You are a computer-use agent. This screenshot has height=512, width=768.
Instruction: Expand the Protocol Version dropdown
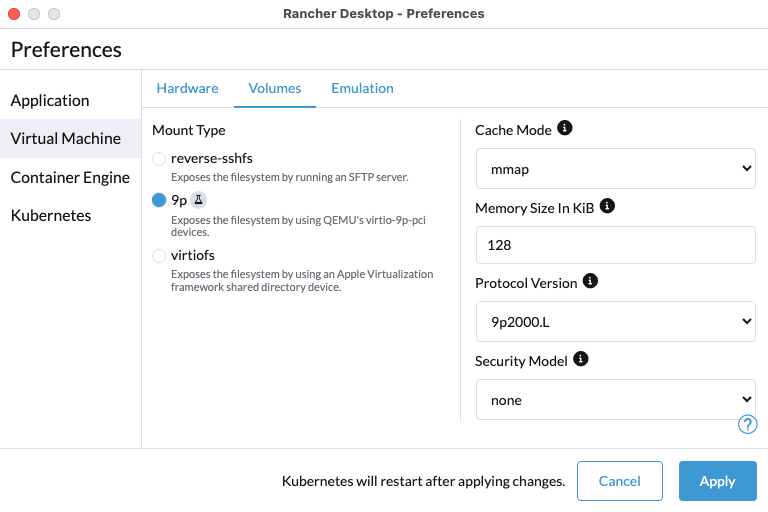615,322
